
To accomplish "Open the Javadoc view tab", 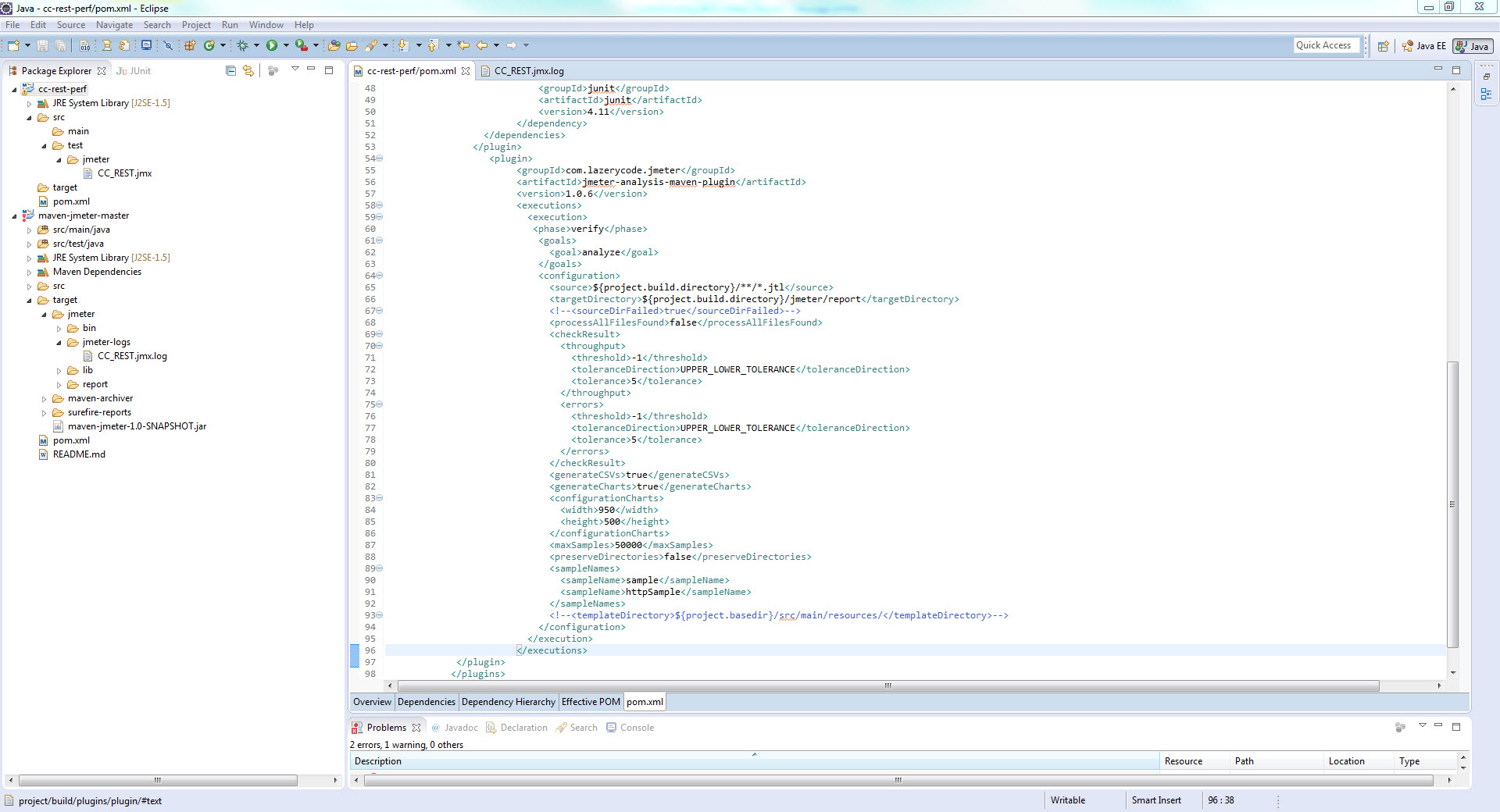I will [x=454, y=728].
